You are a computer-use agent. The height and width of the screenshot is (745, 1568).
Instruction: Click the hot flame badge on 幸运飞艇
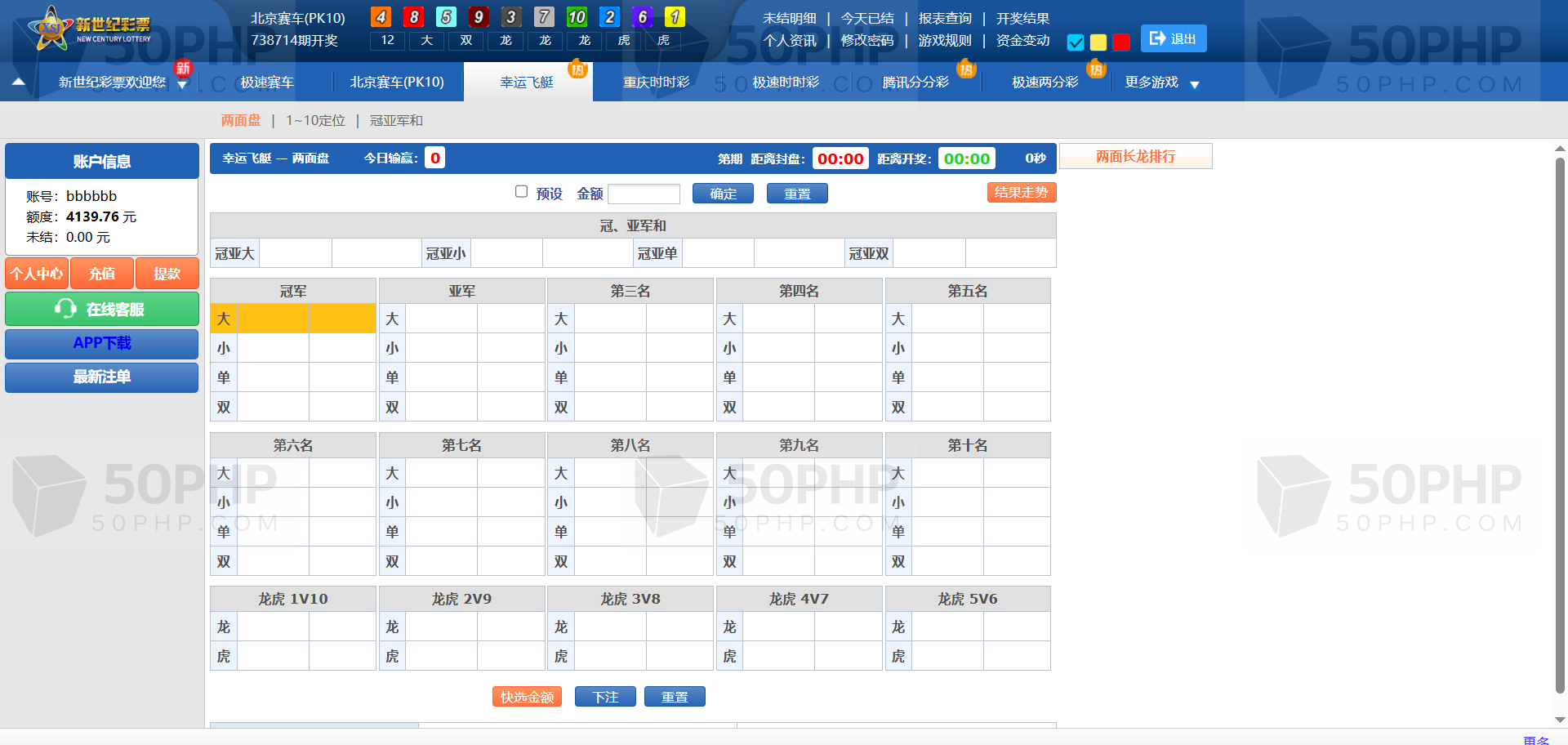tap(578, 69)
